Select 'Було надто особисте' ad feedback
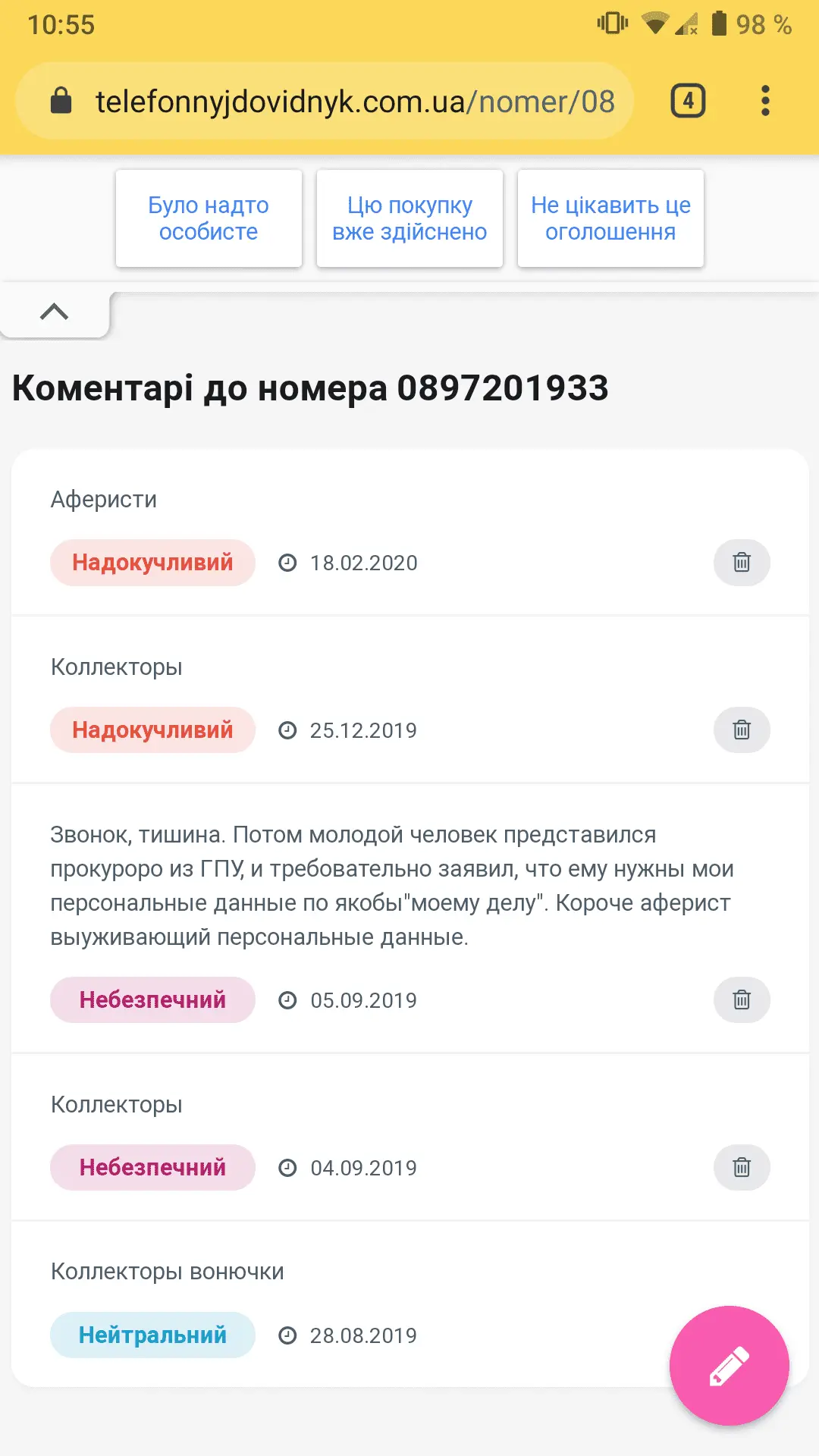The image size is (819, 1456). (x=209, y=218)
